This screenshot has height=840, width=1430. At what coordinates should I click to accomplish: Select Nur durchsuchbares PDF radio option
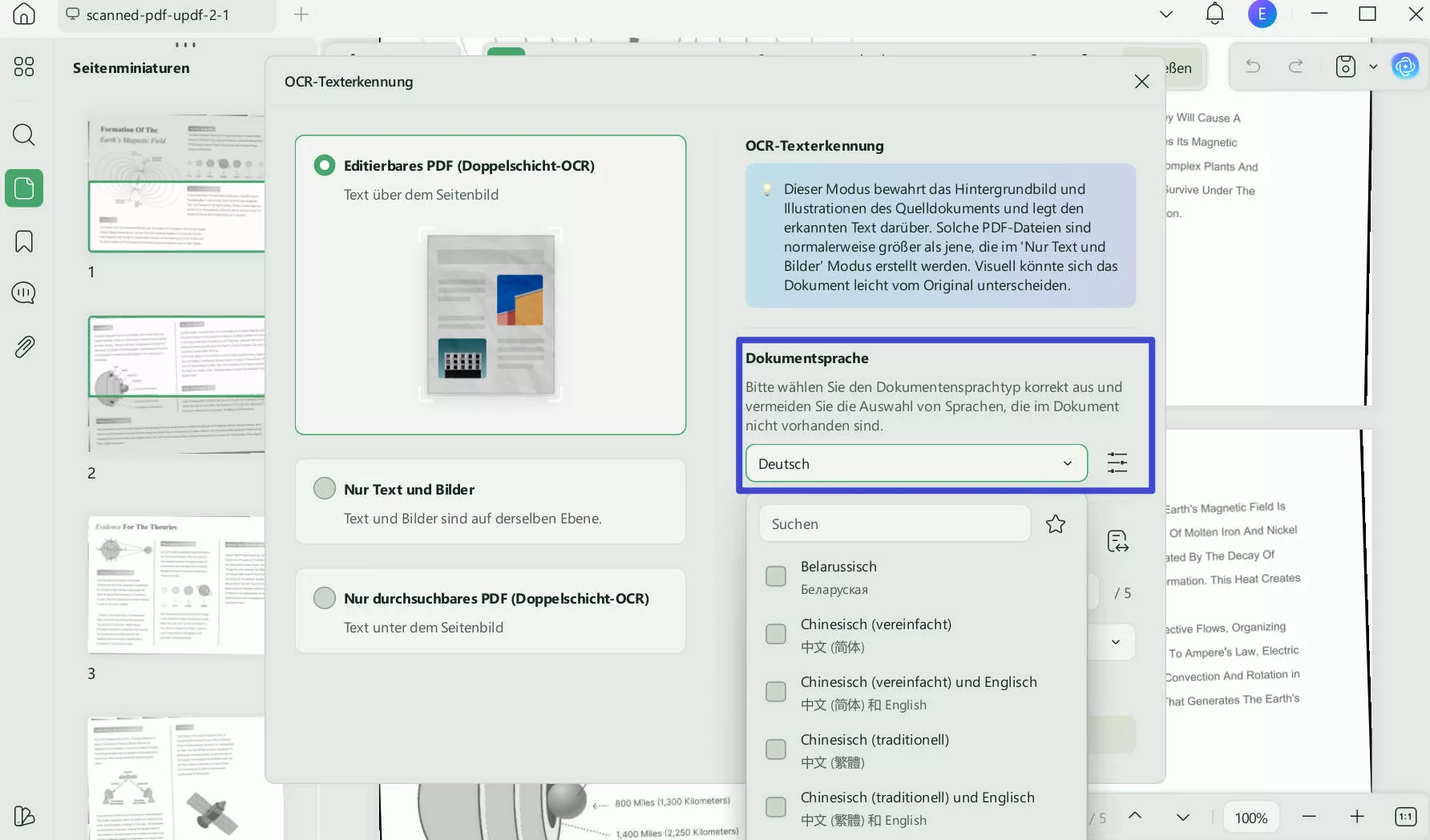[x=325, y=598]
